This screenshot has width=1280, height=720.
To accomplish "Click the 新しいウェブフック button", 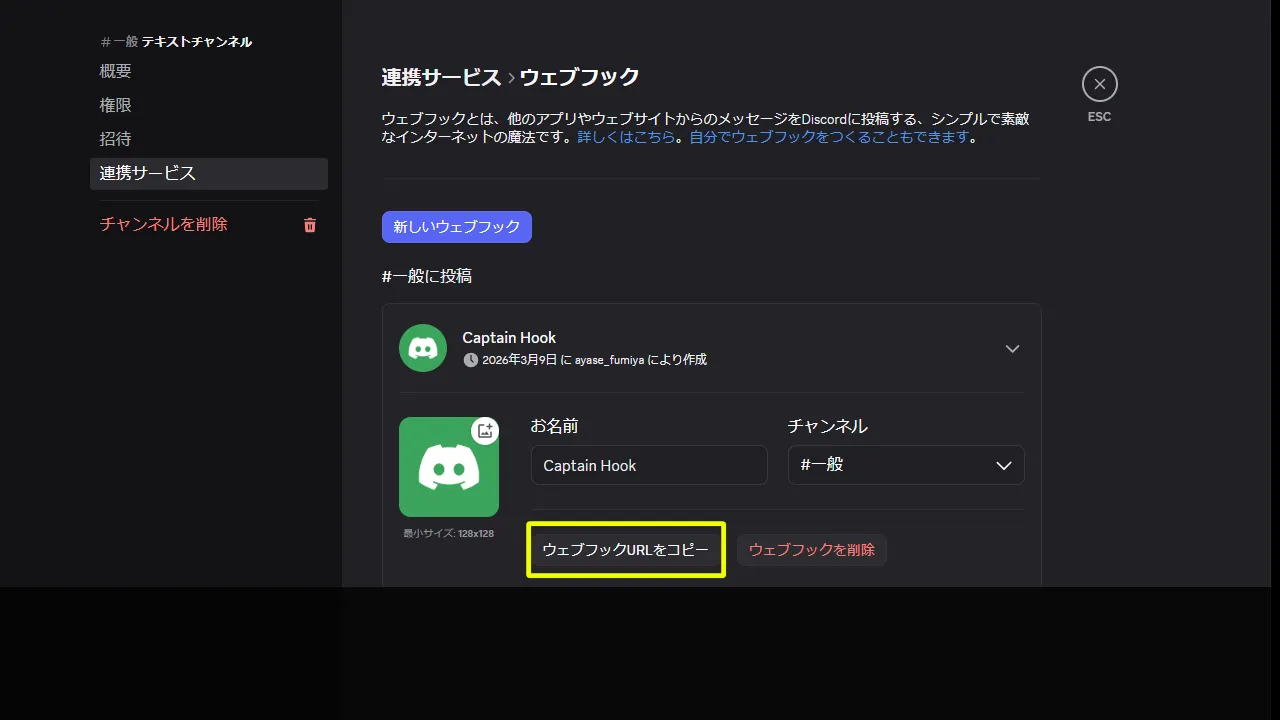I will [x=456, y=227].
